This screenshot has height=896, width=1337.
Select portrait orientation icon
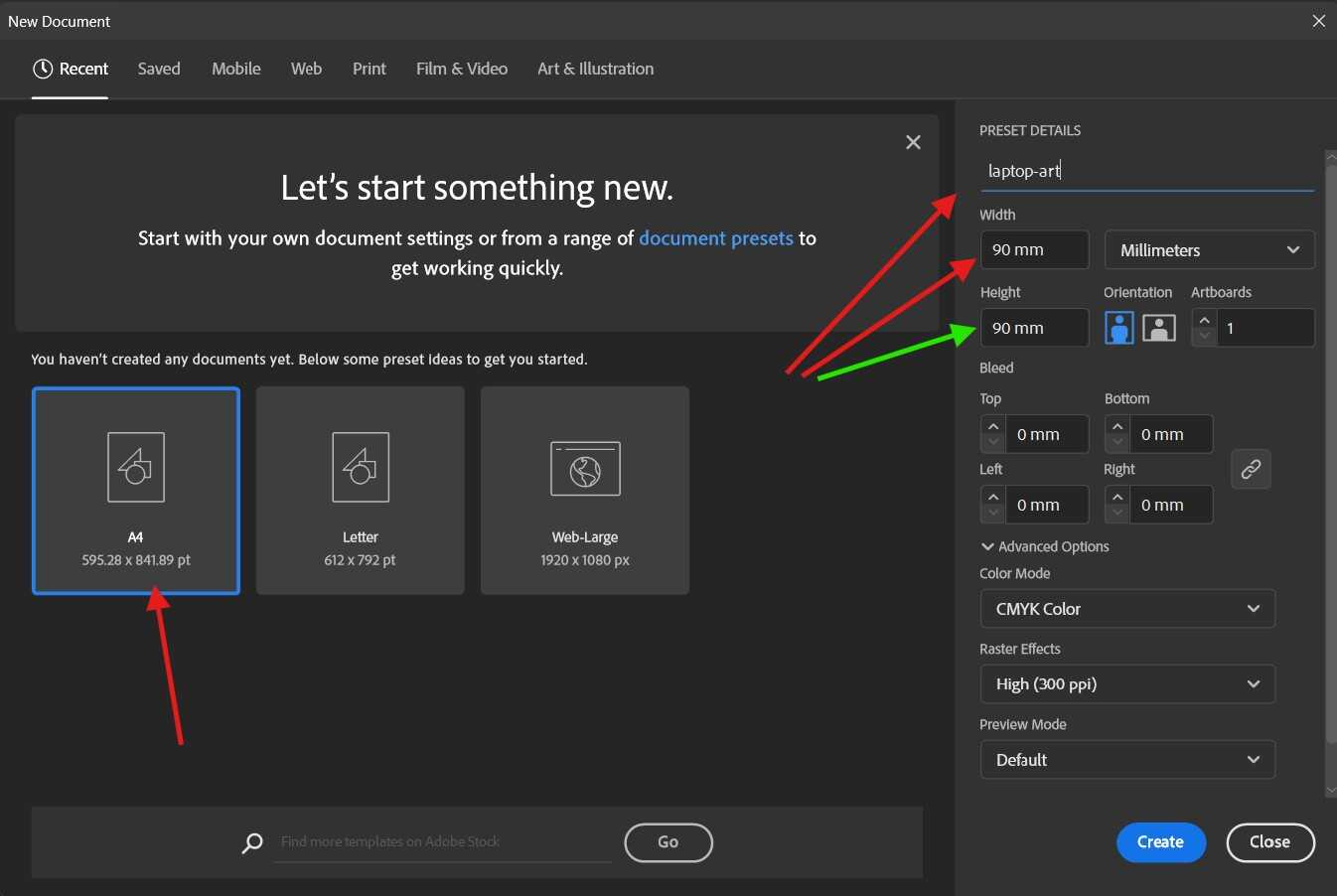(1119, 328)
